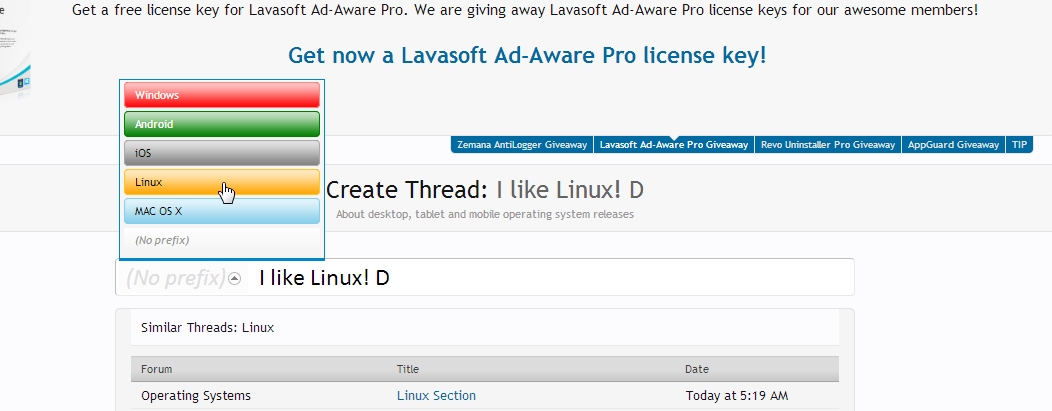Click the 'Create Thread:' page heading
Image resolution: width=1052 pixels, height=411 pixels.
point(407,190)
